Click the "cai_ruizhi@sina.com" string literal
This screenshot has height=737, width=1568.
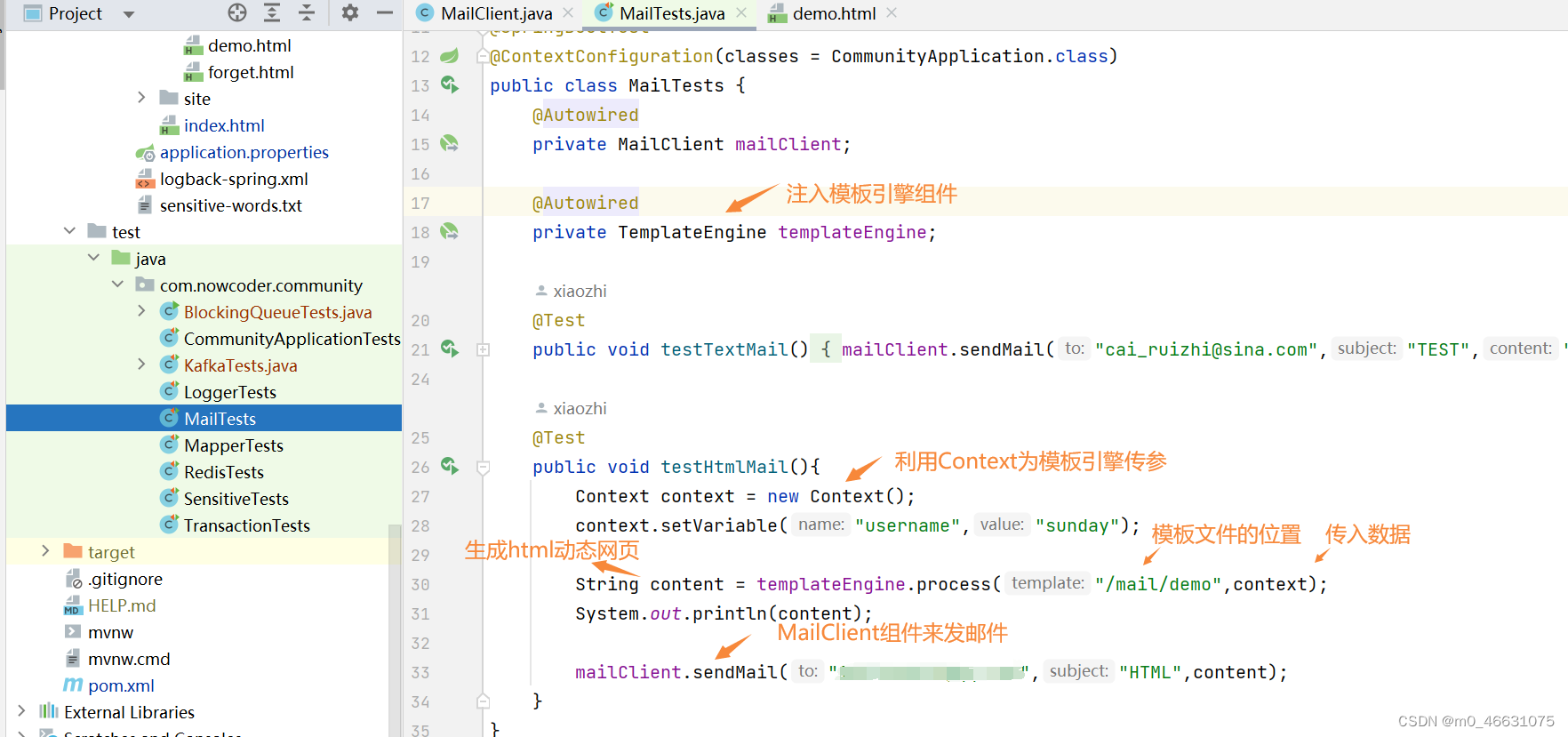pos(1206,349)
